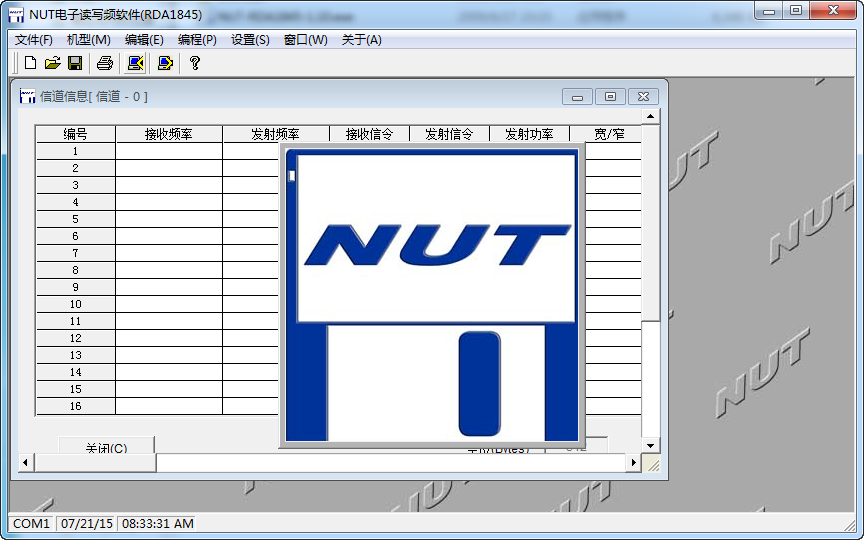Screen dimensions: 864x540
Task: Click the NUT splash logo image
Action: point(433,296)
